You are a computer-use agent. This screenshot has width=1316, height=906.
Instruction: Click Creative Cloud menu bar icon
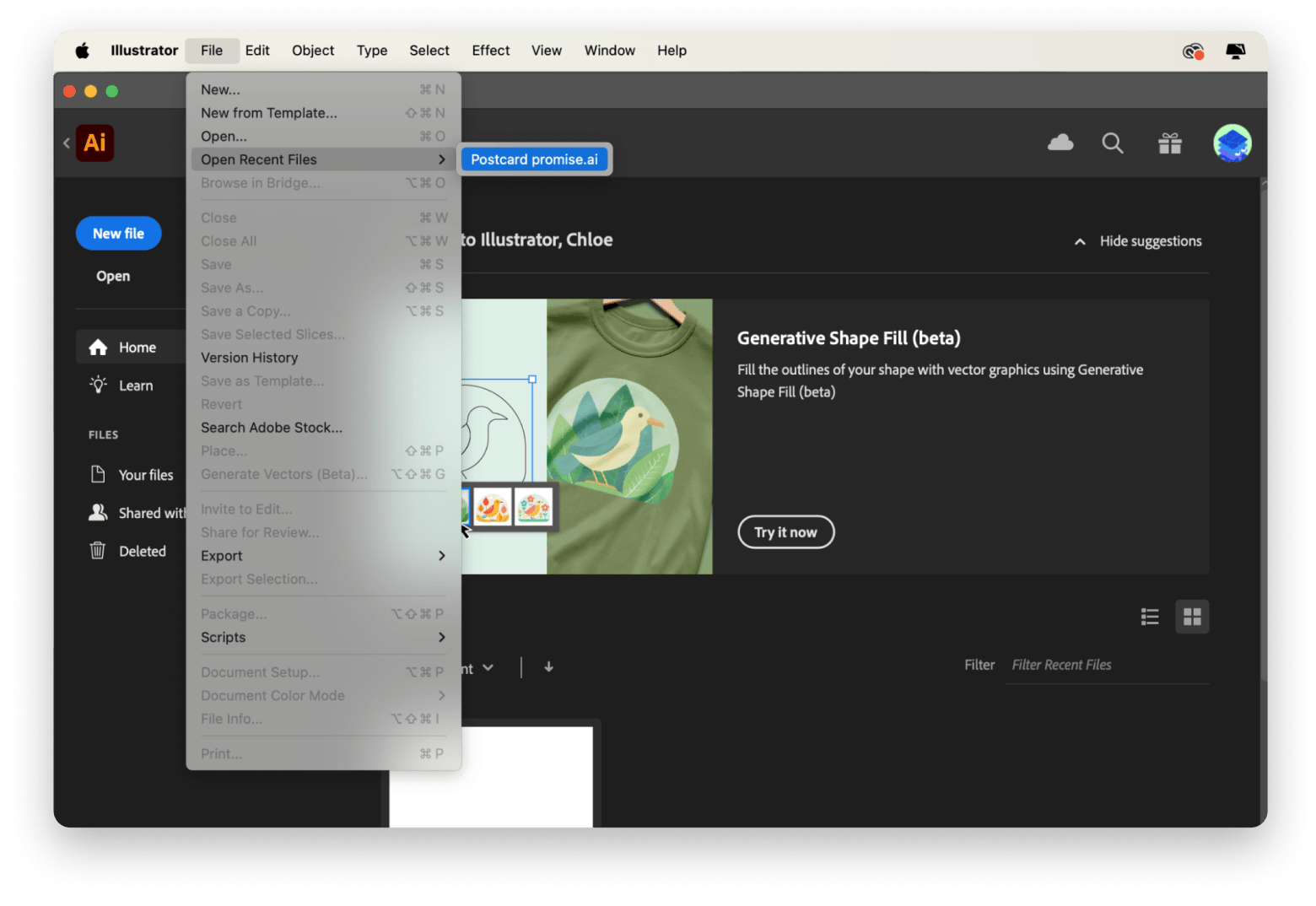click(1193, 51)
